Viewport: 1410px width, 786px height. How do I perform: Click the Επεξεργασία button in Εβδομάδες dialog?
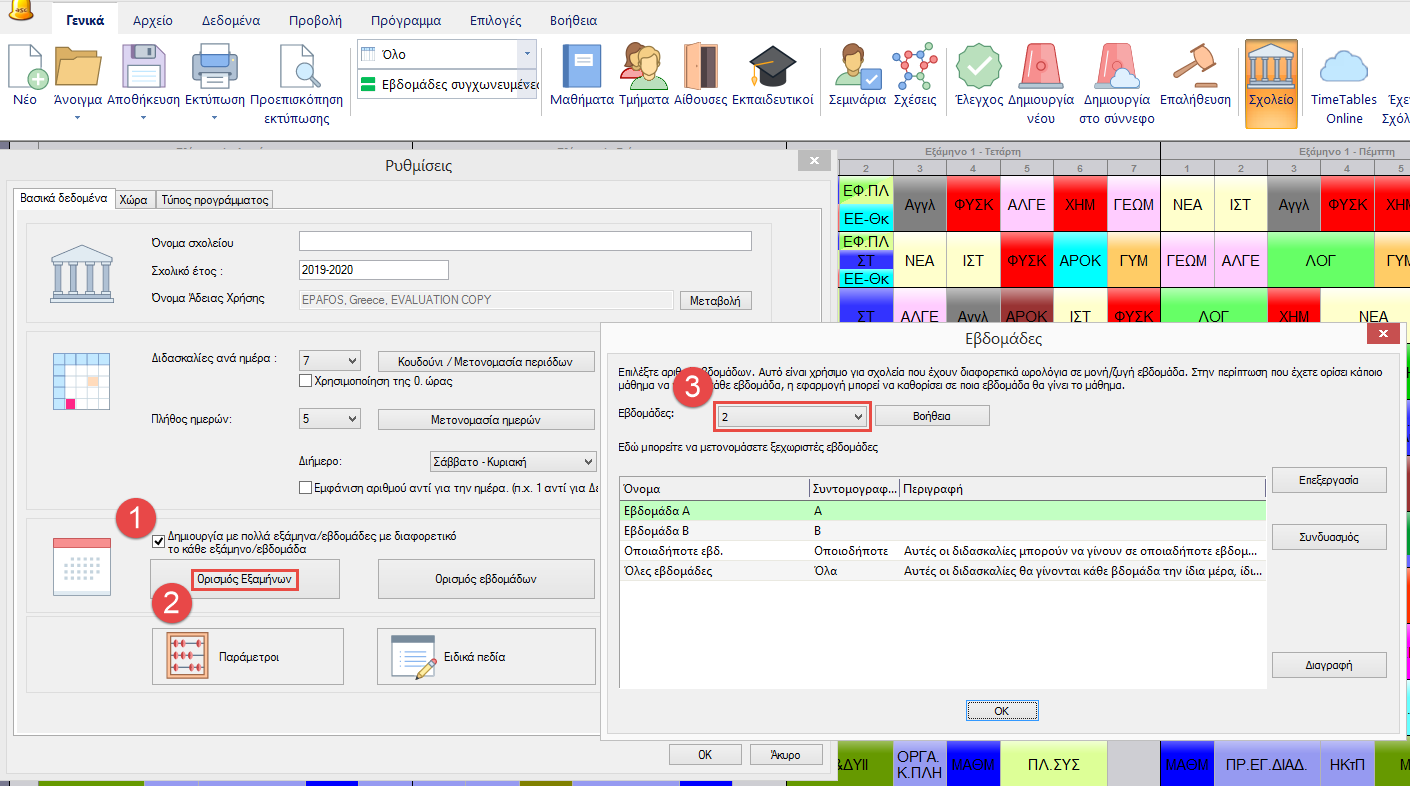click(x=1329, y=480)
